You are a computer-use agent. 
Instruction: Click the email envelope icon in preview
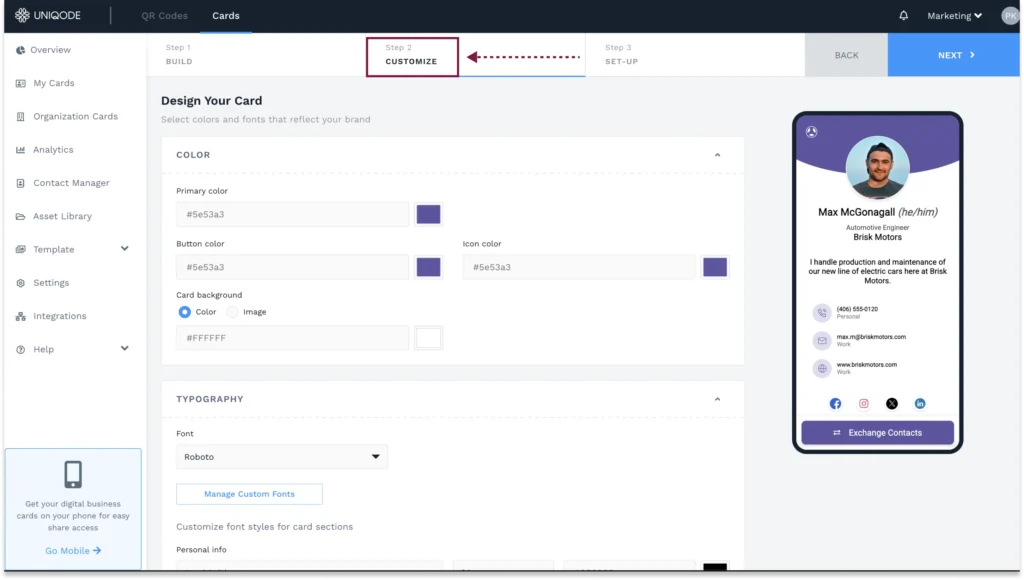[822, 340]
